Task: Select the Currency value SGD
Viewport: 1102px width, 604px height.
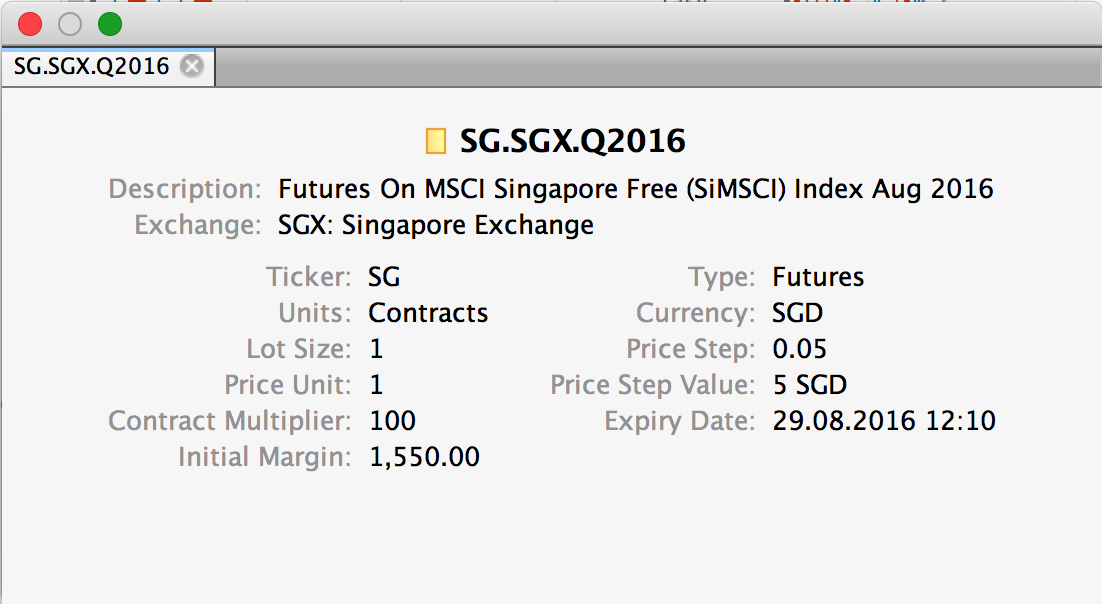Action: (x=797, y=313)
